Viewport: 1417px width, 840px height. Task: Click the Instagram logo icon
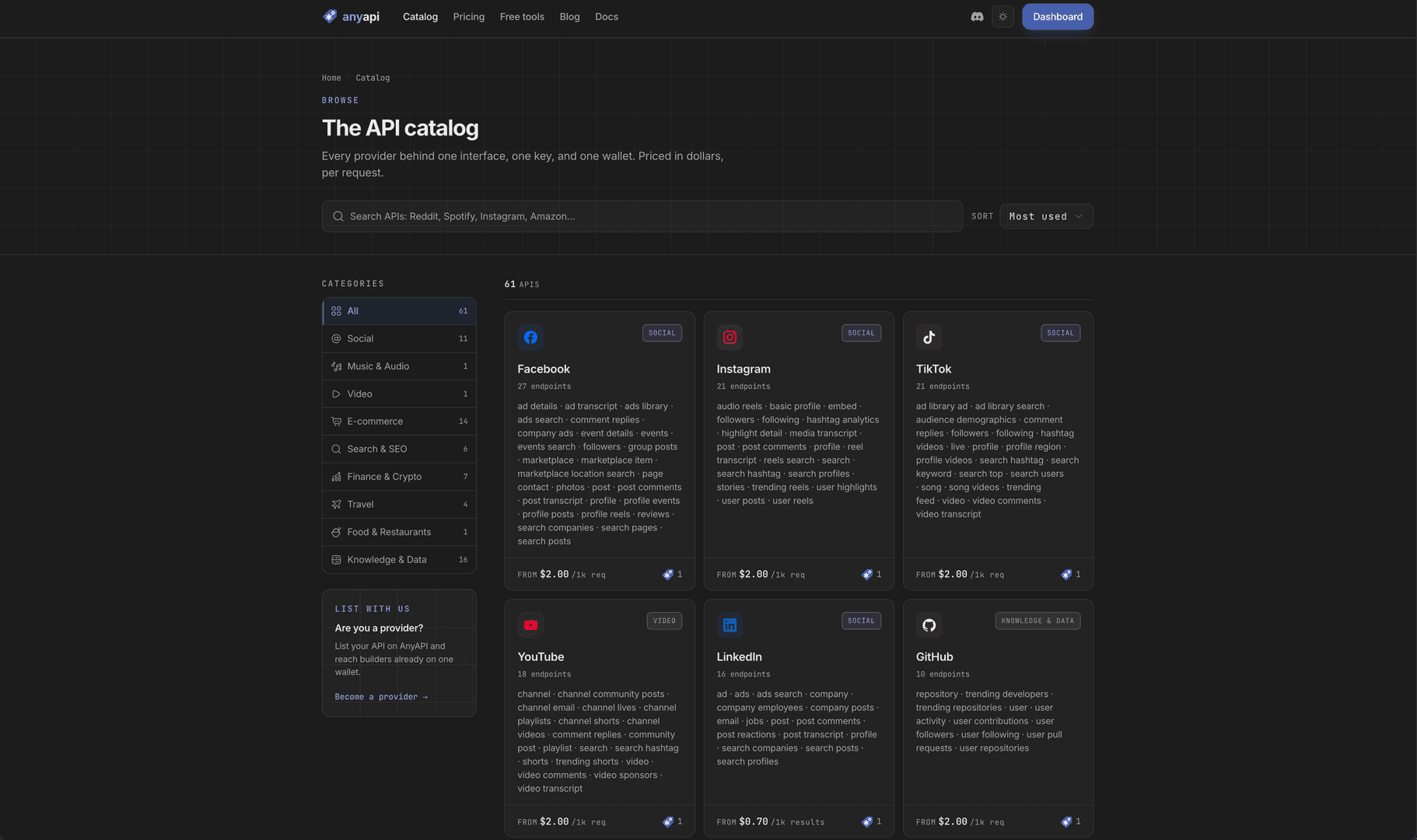[x=729, y=338]
